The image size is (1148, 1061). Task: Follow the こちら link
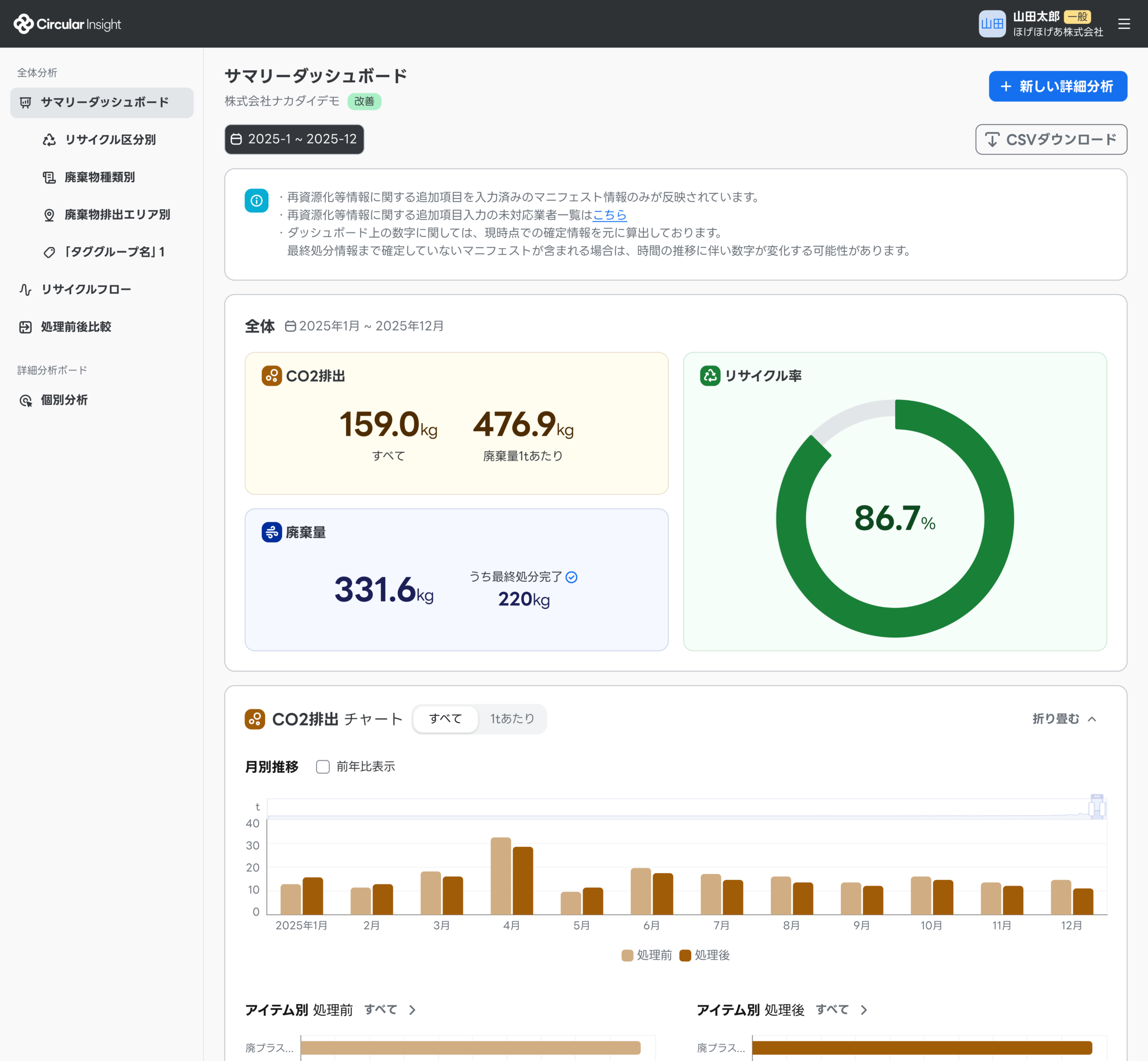click(x=609, y=215)
